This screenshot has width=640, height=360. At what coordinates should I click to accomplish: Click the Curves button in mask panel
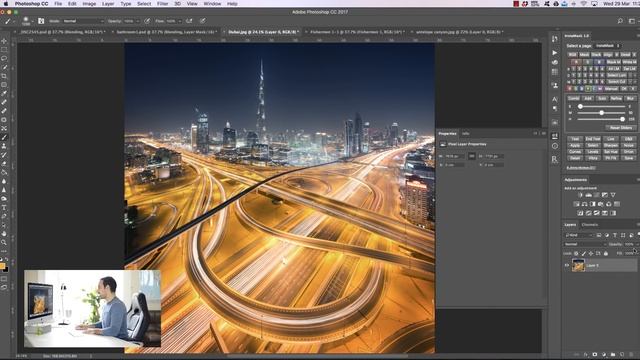coord(575,151)
